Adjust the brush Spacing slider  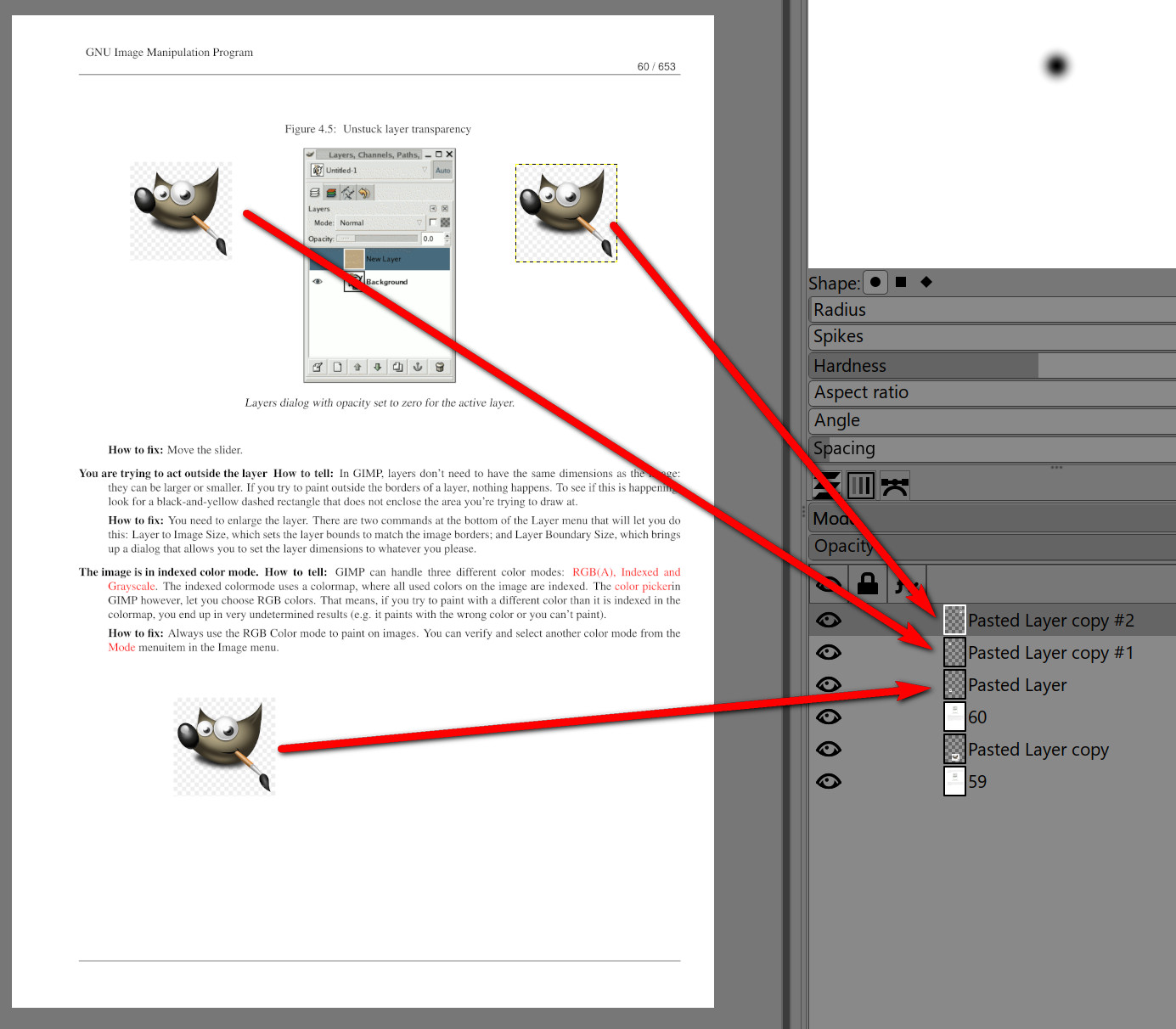tap(992, 449)
